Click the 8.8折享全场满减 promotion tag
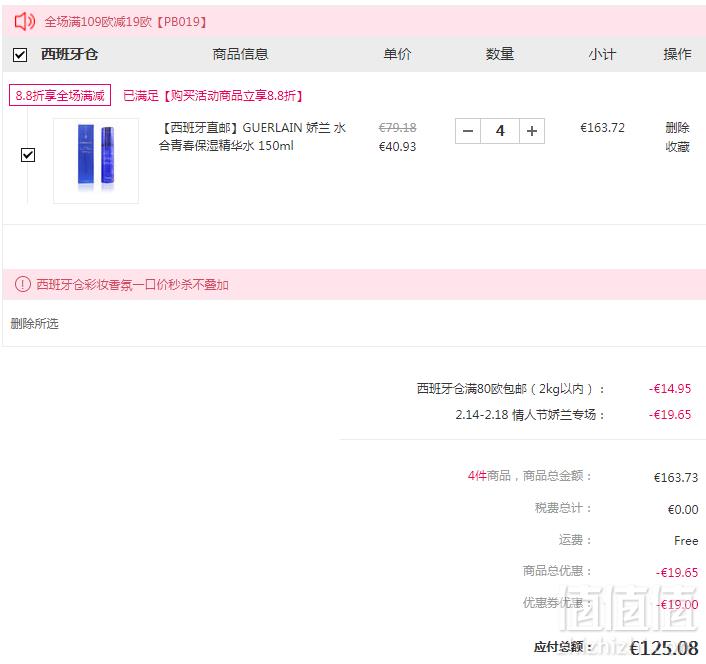This screenshot has height=664, width=706. 60,95
